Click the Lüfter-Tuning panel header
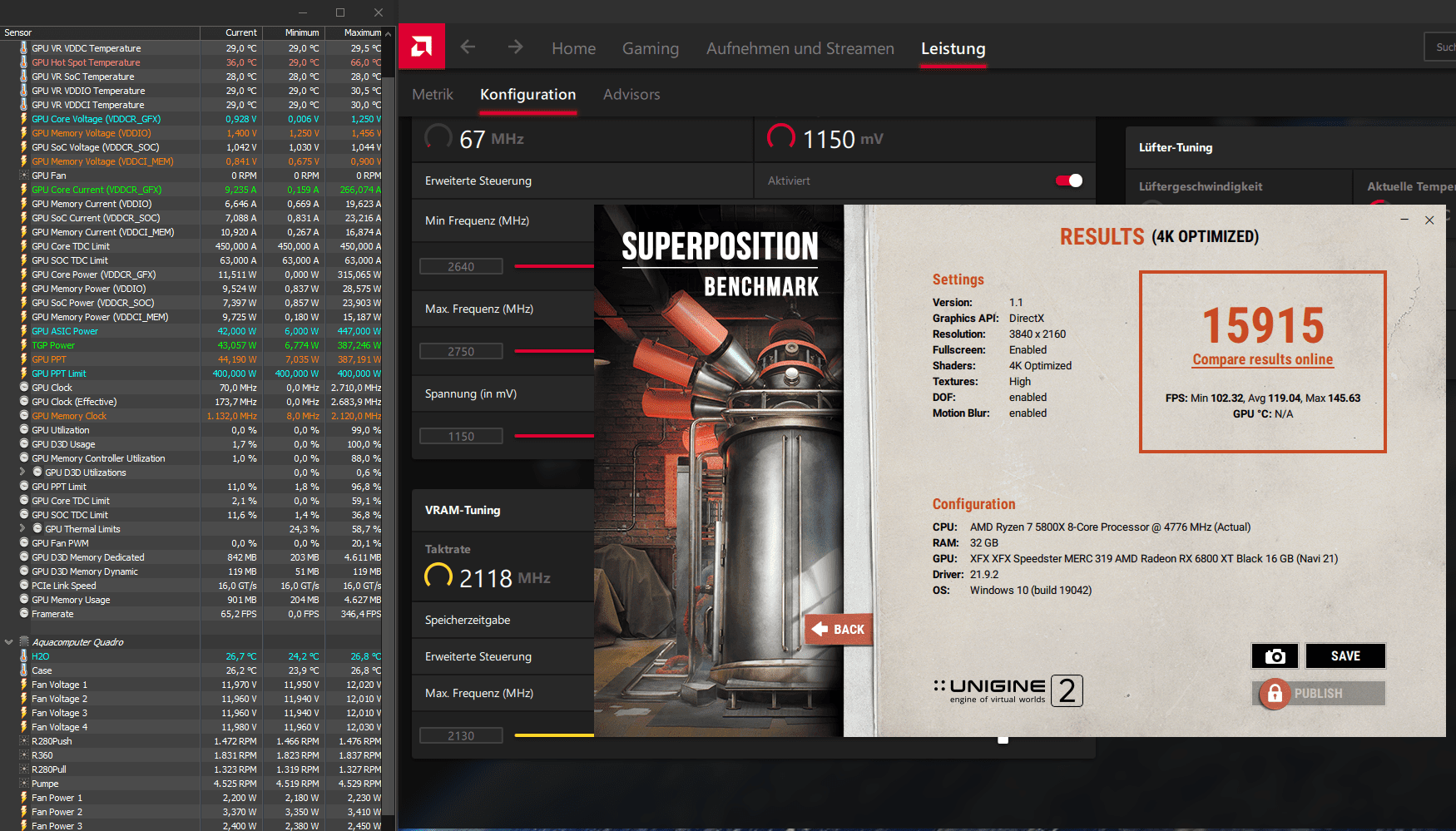 pyautogui.click(x=1290, y=147)
